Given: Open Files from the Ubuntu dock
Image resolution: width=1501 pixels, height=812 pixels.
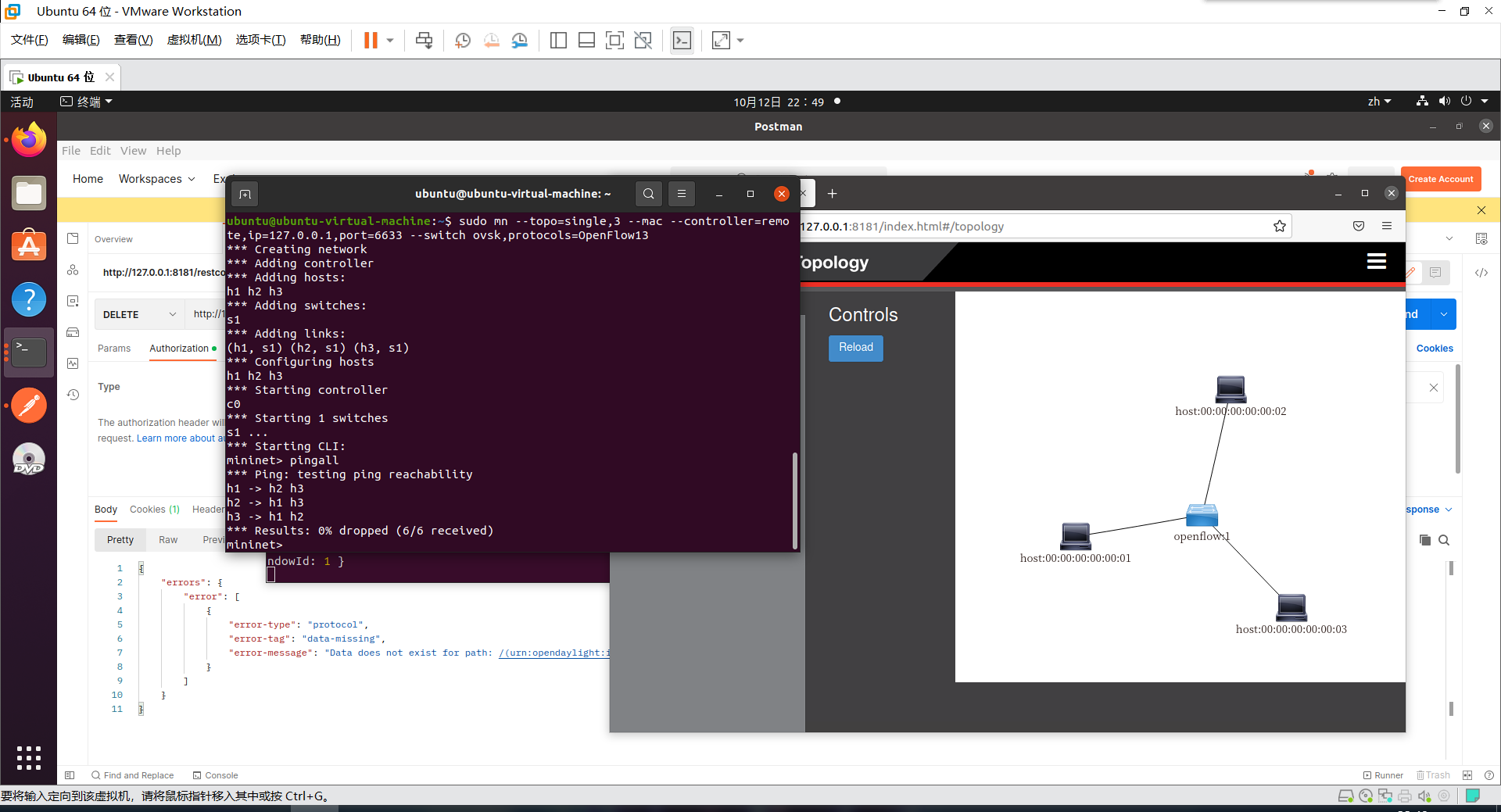Looking at the screenshot, I should tap(29, 193).
